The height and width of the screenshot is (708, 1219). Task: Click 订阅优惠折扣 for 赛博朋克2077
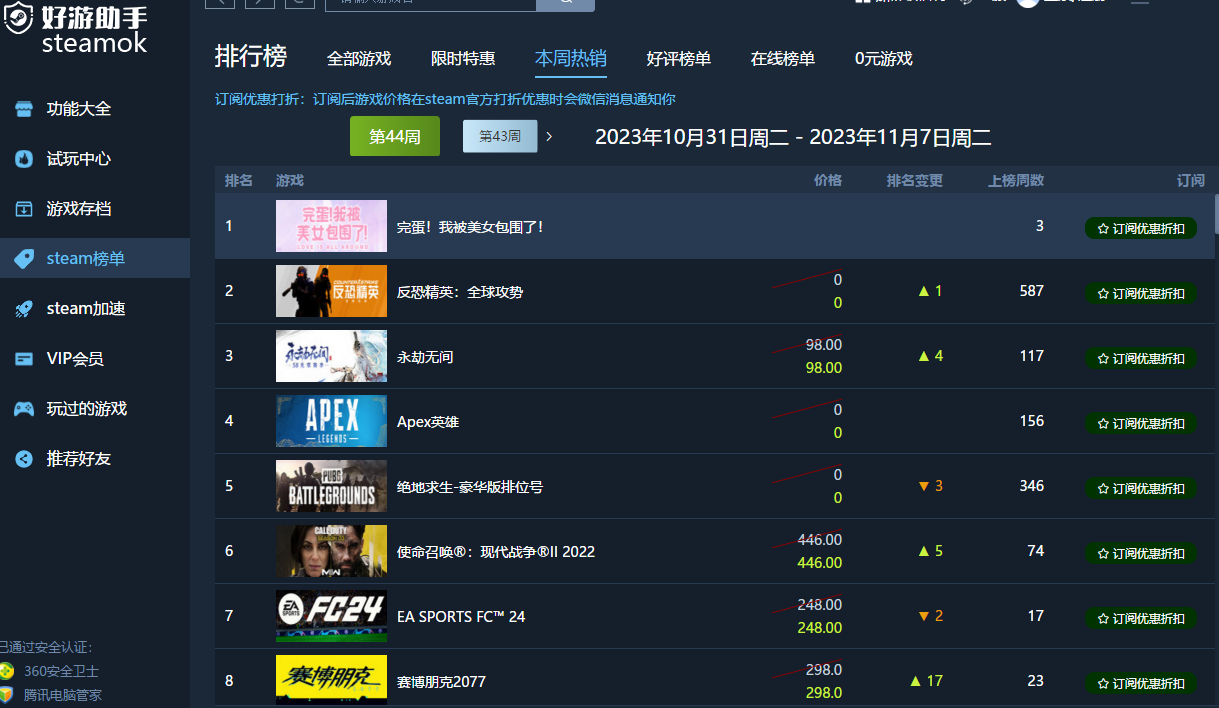(1141, 683)
